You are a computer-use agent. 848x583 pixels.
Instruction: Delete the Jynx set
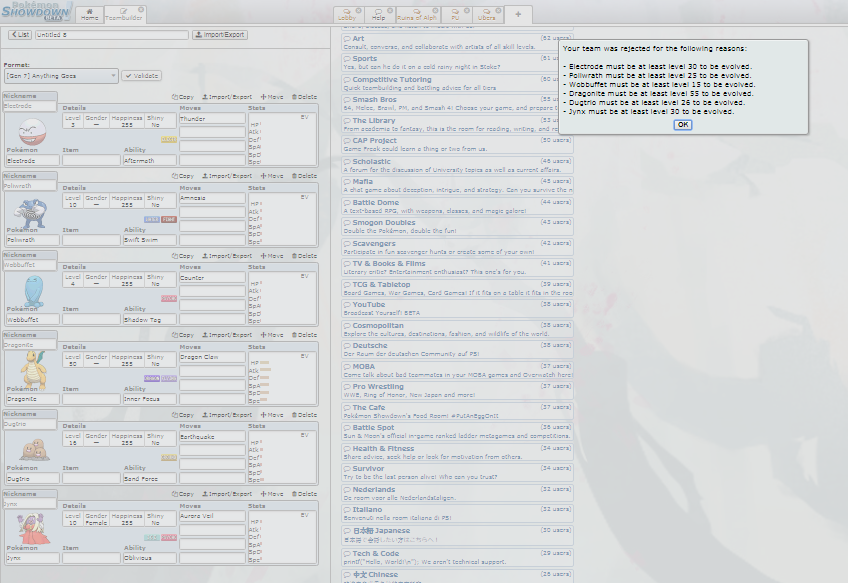coord(304,494)
